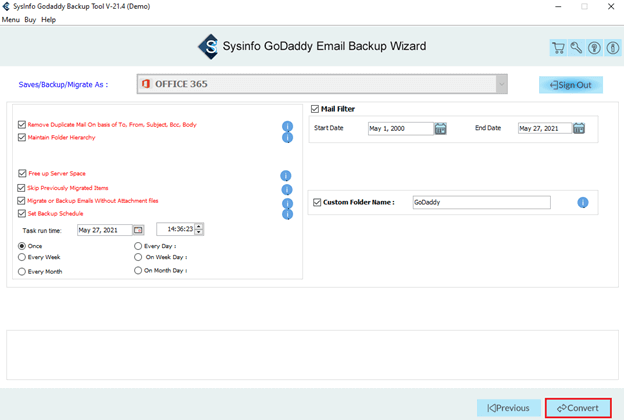This screenshot has height=420, width=624.
Task: Select the On Week Day radio button
Action: (138, 257)
